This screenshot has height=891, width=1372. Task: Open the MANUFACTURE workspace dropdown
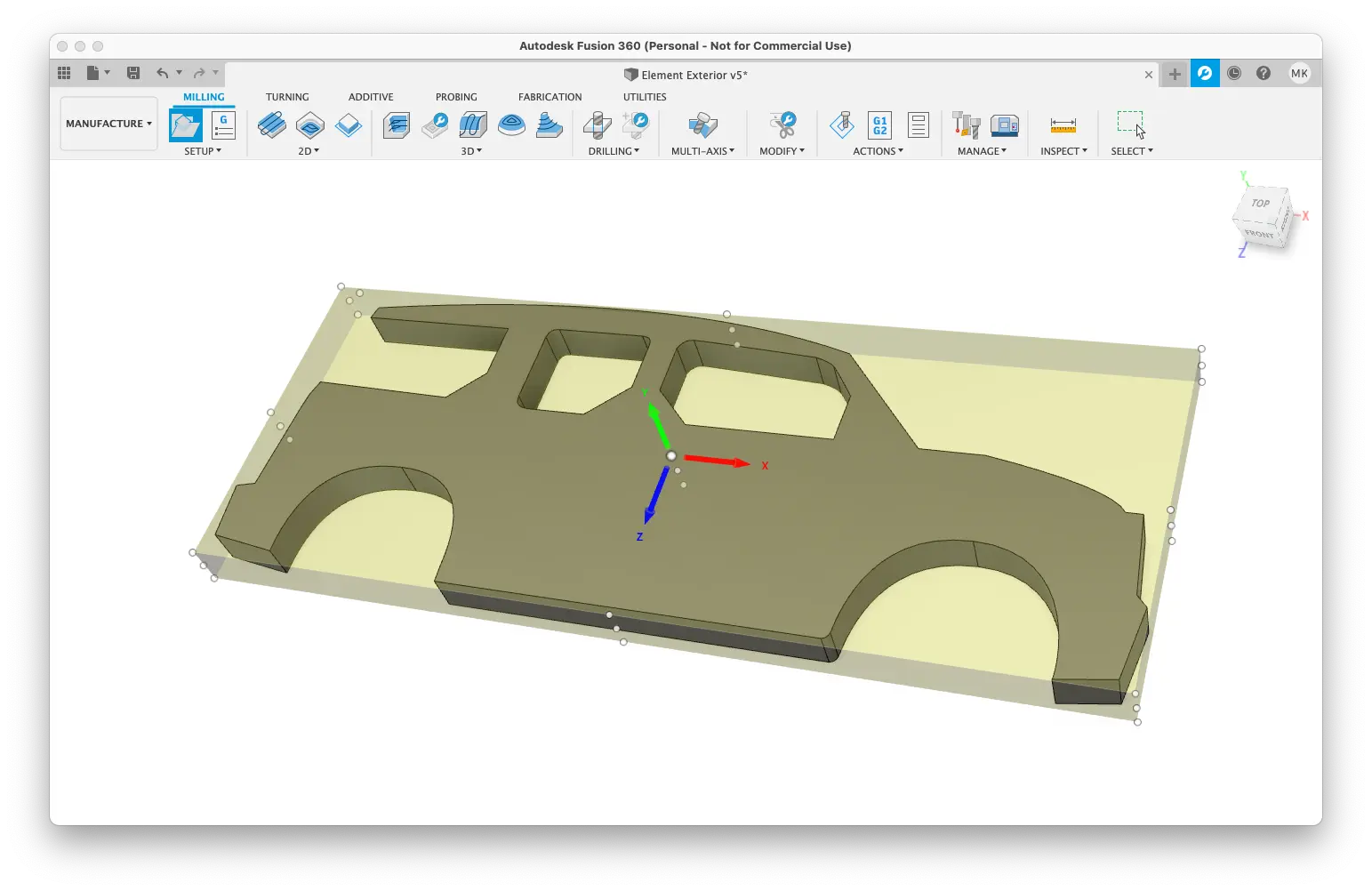click(108, 124)
